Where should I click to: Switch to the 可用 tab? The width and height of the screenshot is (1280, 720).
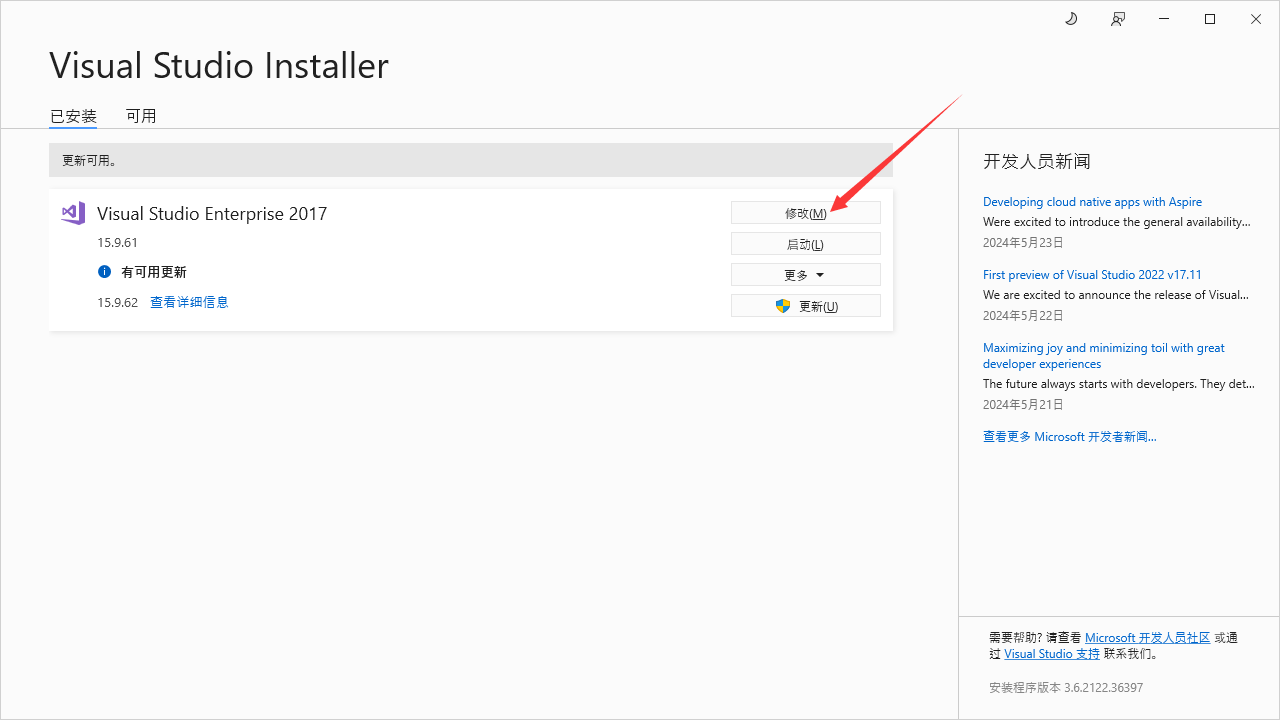tap(141, 116)
